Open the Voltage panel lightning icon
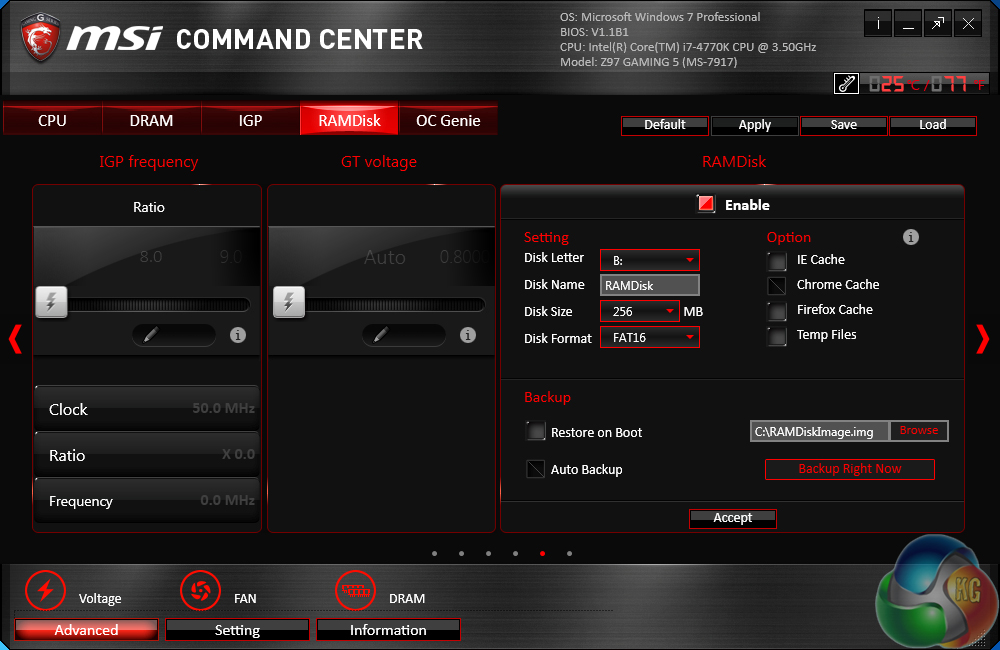 (x=45, y=590)
